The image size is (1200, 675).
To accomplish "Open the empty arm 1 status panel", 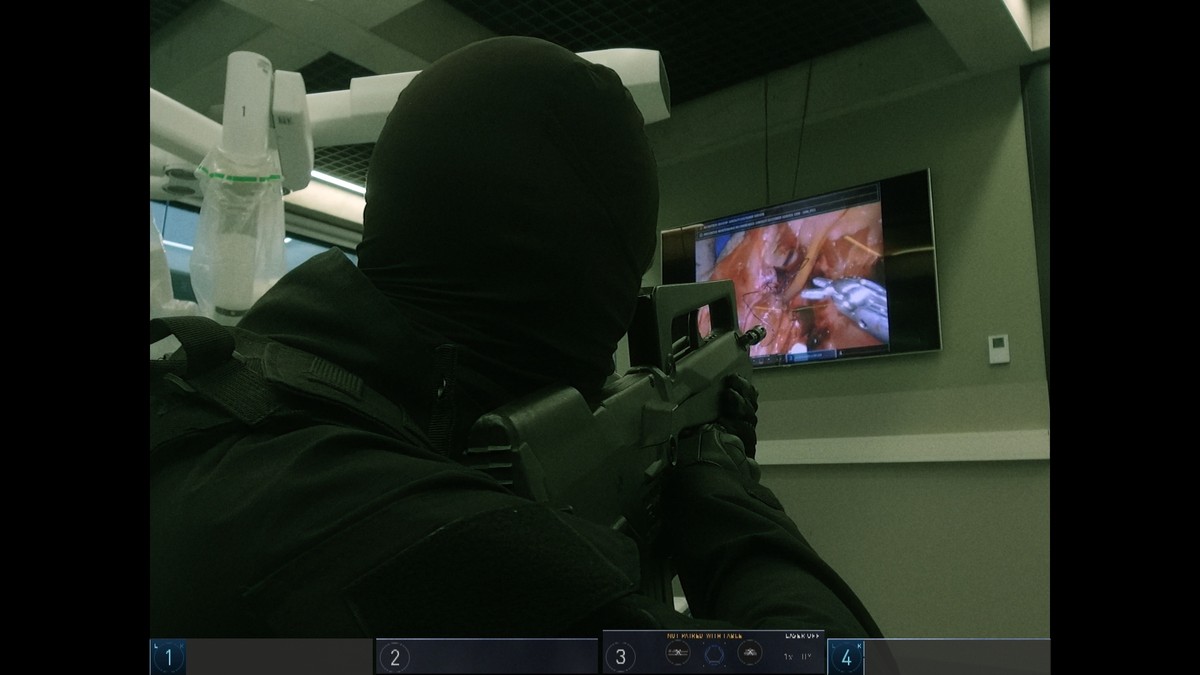I will pos(278,657).
